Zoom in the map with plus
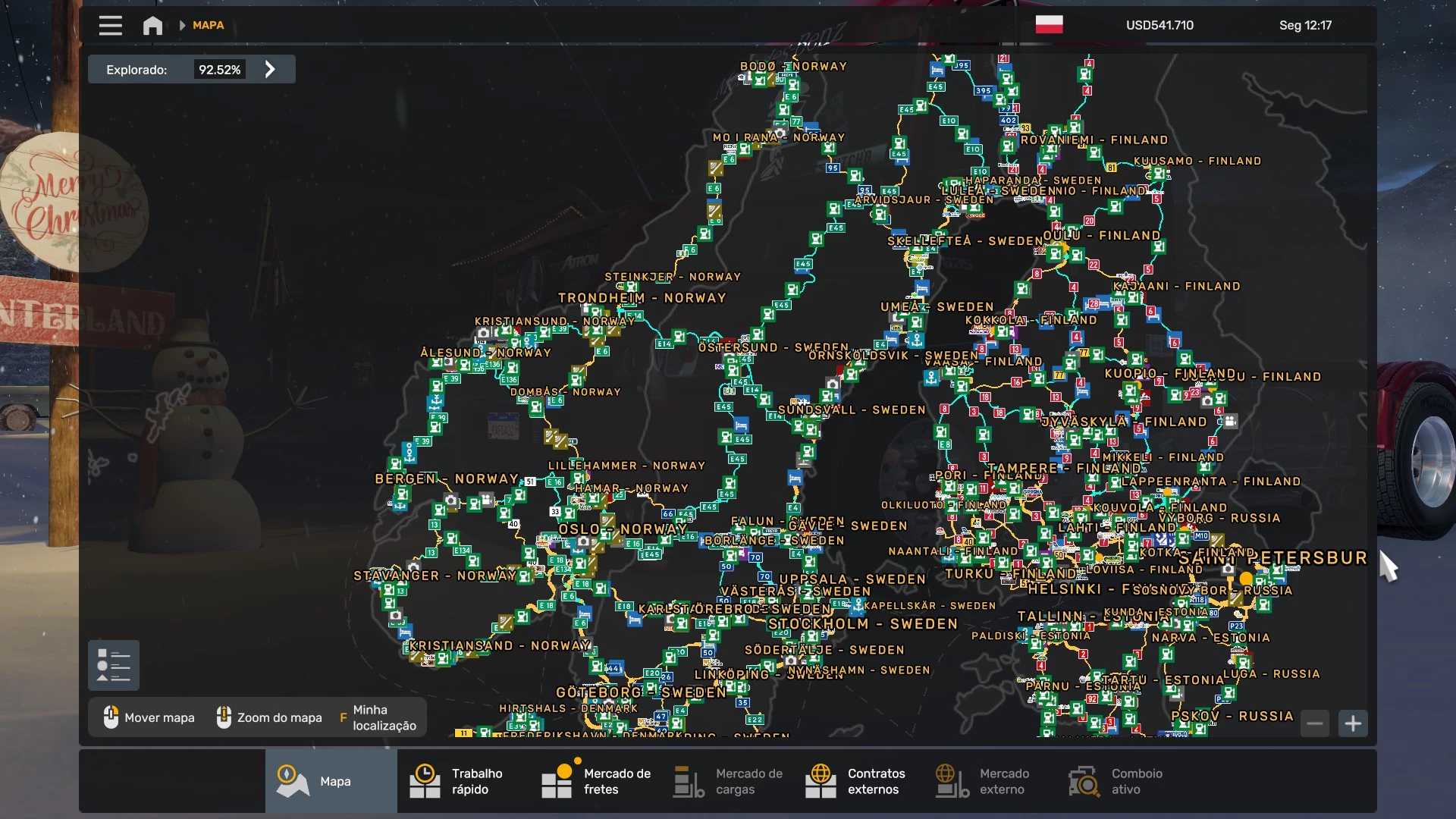Screen dimensions: 1456x819 [x=1353, y=723]
